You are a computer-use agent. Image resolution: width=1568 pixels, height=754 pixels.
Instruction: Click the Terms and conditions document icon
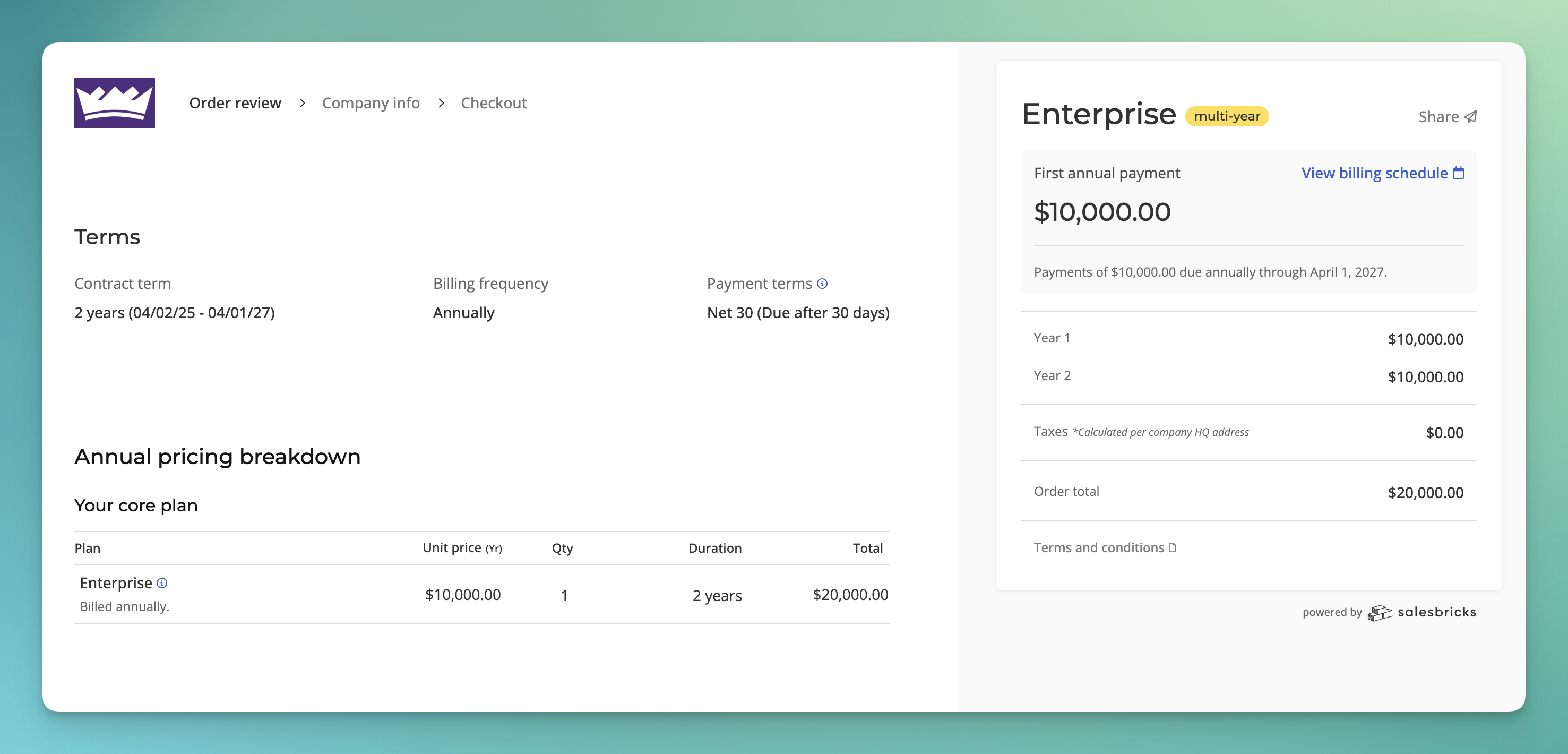point(1173,547)
